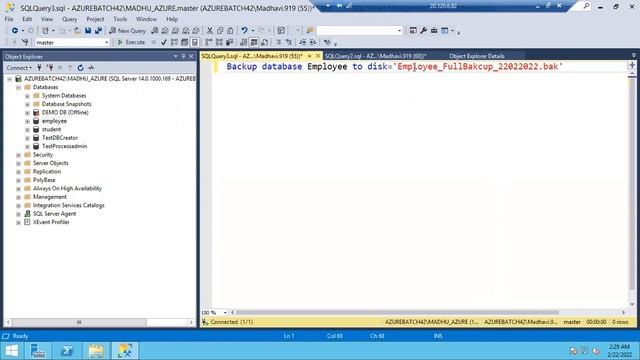Switch to Object Explorer Details tab
640x360 pixels.
[x=477, y=56]
